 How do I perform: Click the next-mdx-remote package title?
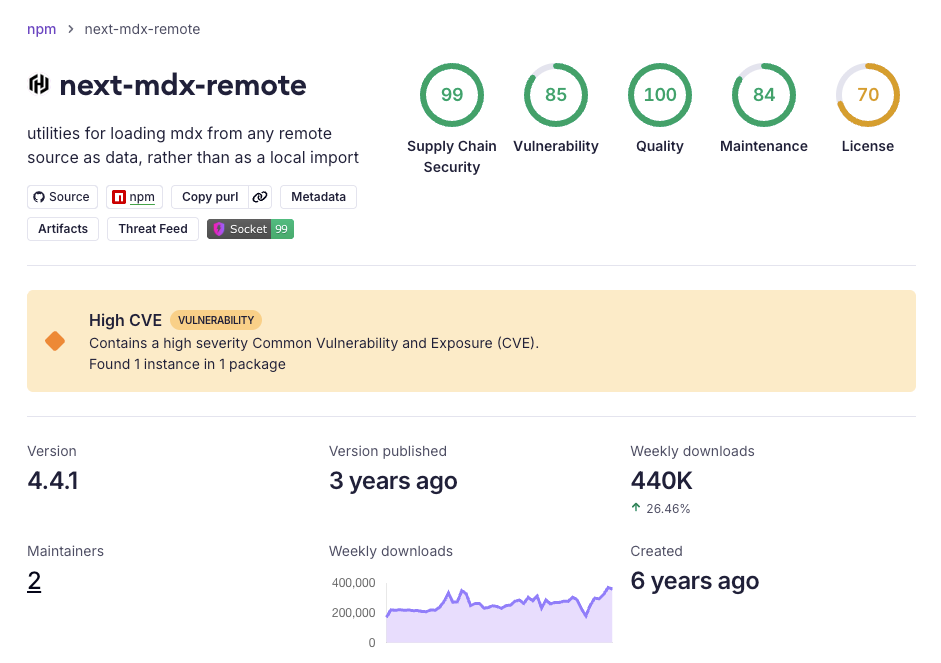pyautogui.click(x=183, y=85)
